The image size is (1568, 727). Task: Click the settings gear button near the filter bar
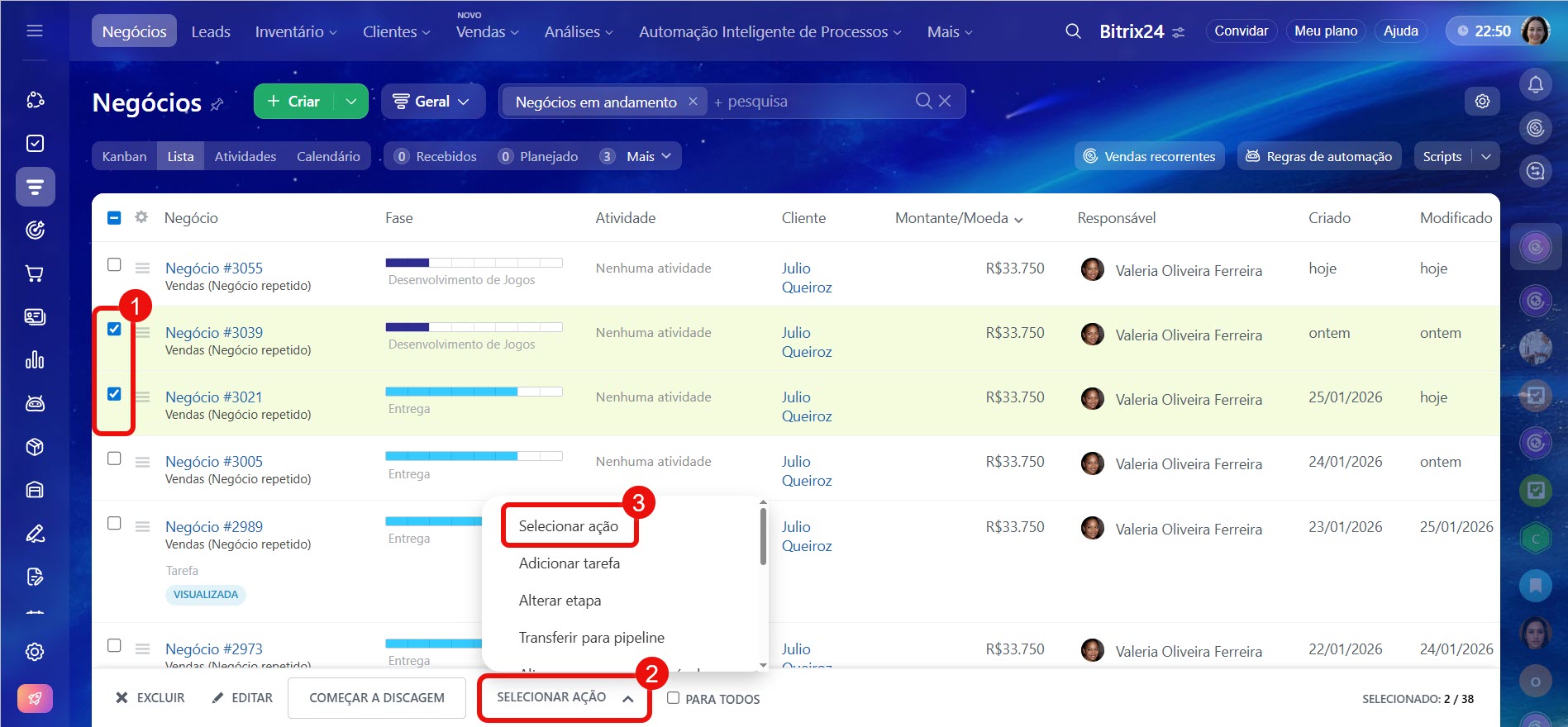[x=1482, y=102]
